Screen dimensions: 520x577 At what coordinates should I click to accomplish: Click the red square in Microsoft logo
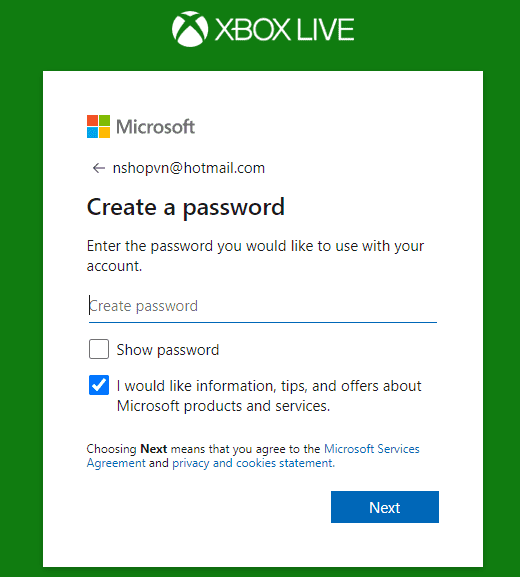(92, 120)
